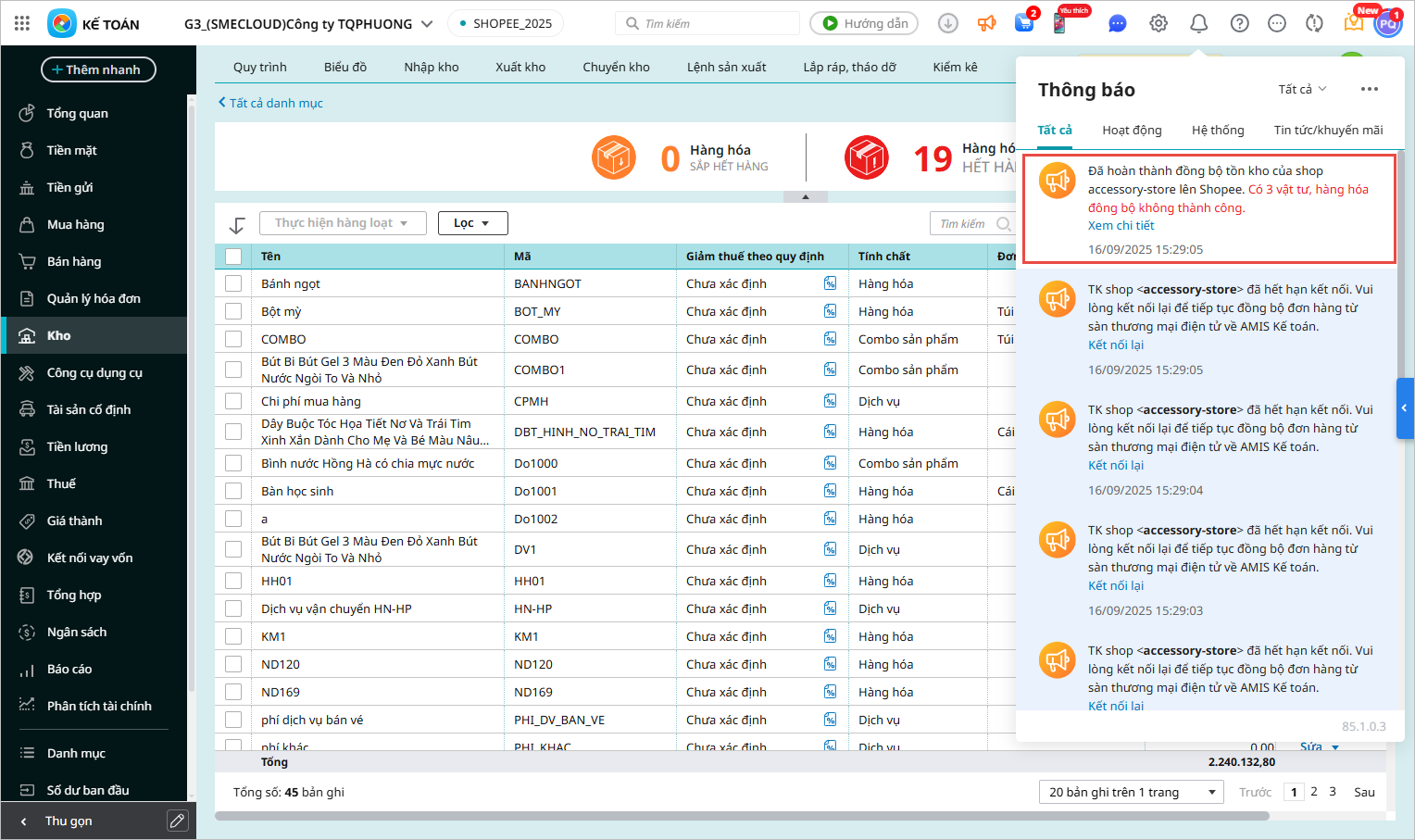Image resolution: width=1415 pixels, height=840 pixels.
Task: Click the Xem chi tiết link
Action: [1121, 226]
